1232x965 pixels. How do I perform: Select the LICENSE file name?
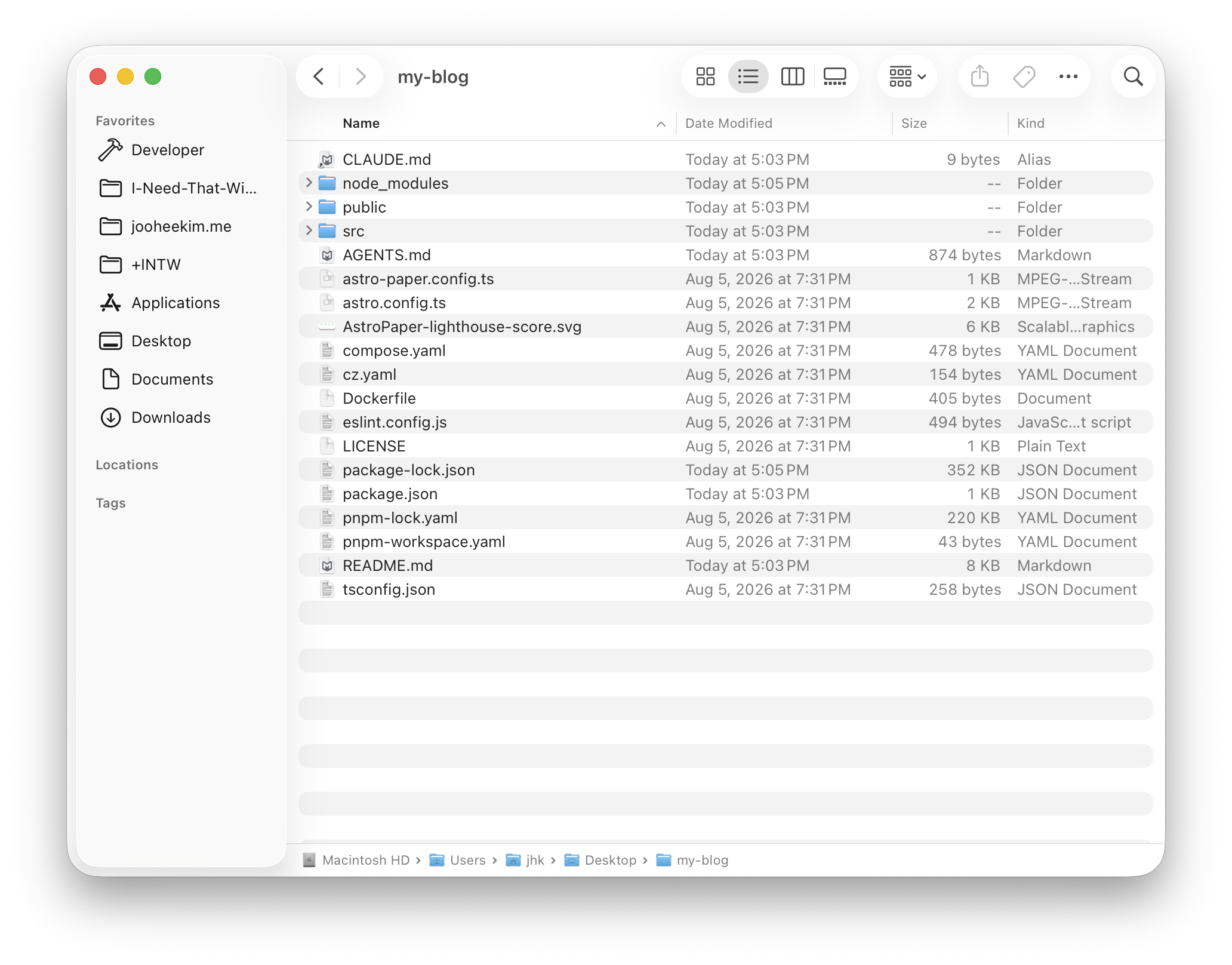tap(374, 446)
